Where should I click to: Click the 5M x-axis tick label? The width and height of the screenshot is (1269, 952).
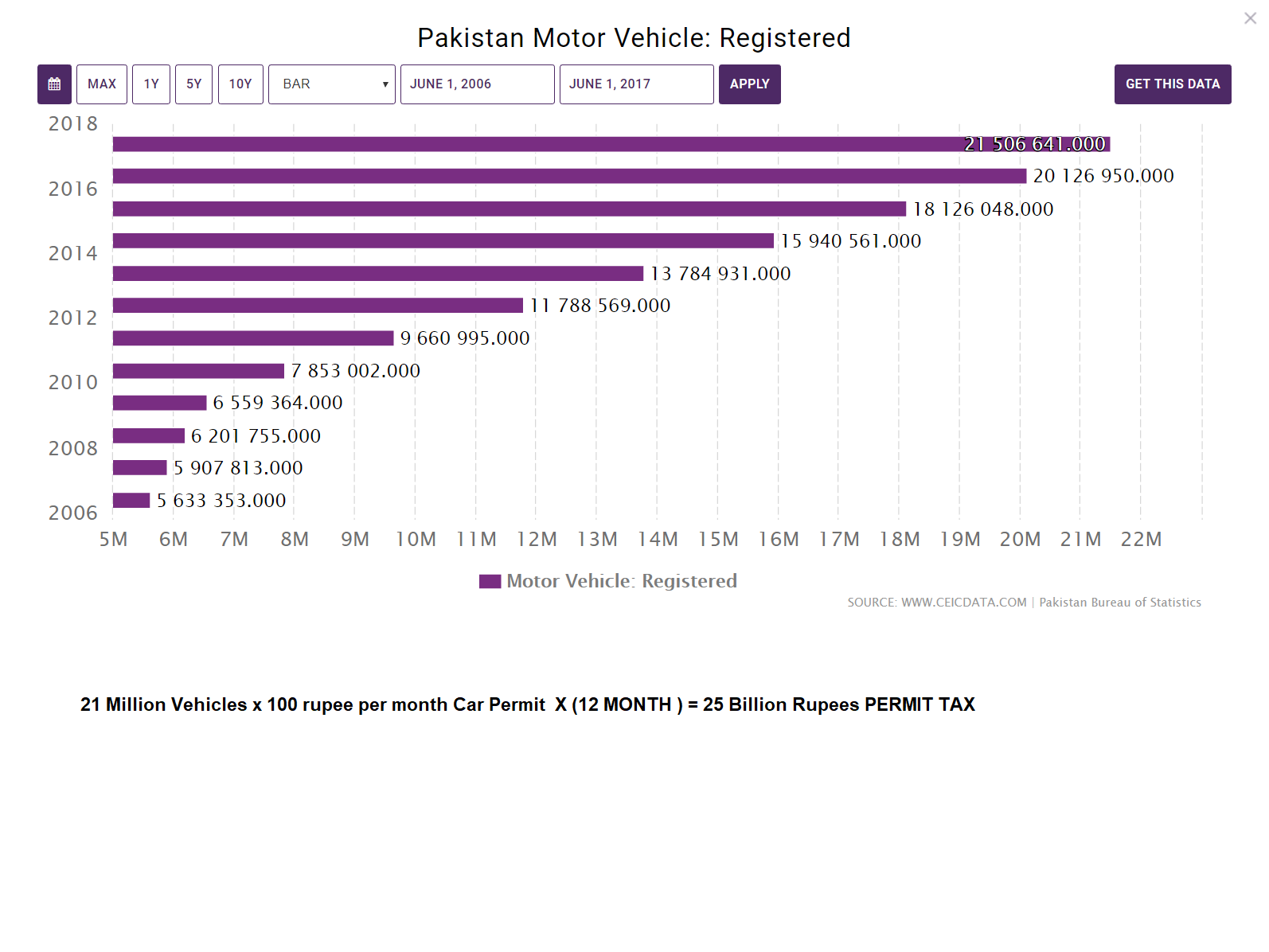coord(113,540)
